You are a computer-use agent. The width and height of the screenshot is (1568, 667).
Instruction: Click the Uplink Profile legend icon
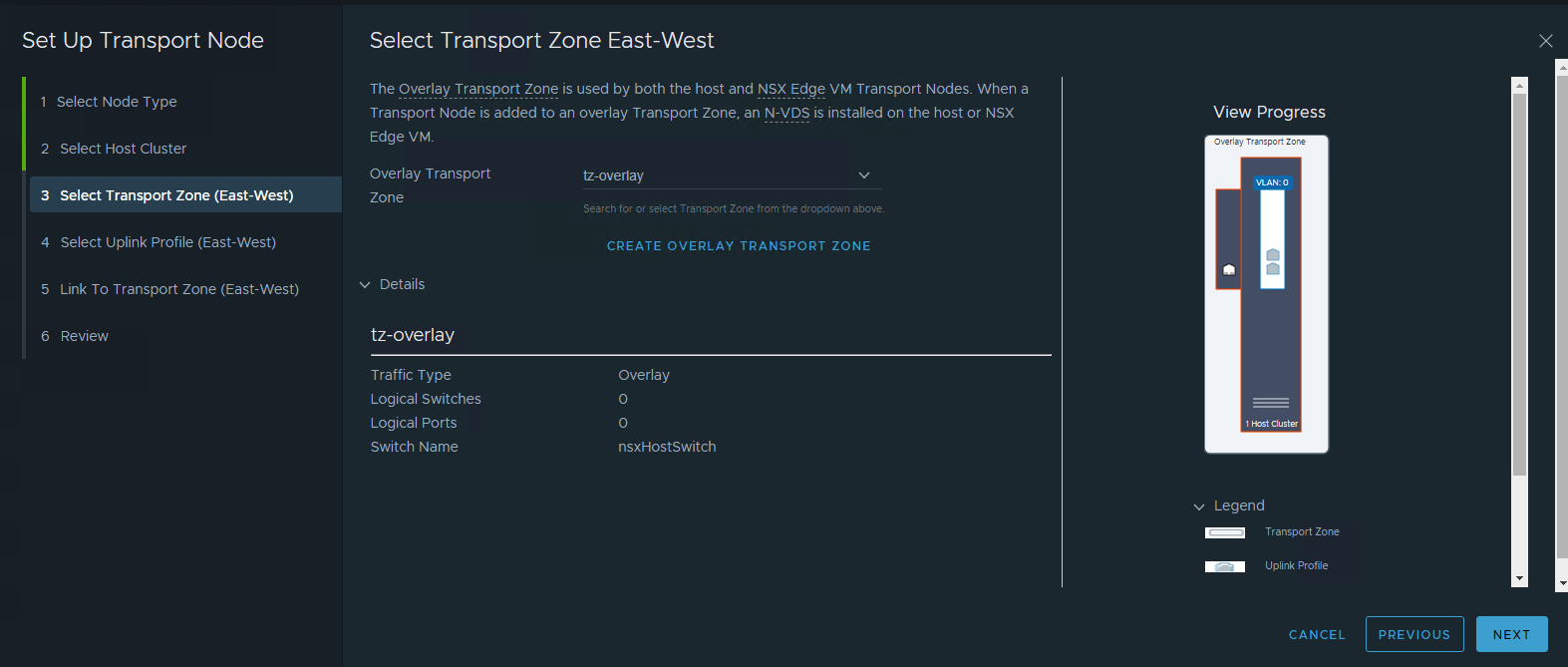click(1225, 566)
